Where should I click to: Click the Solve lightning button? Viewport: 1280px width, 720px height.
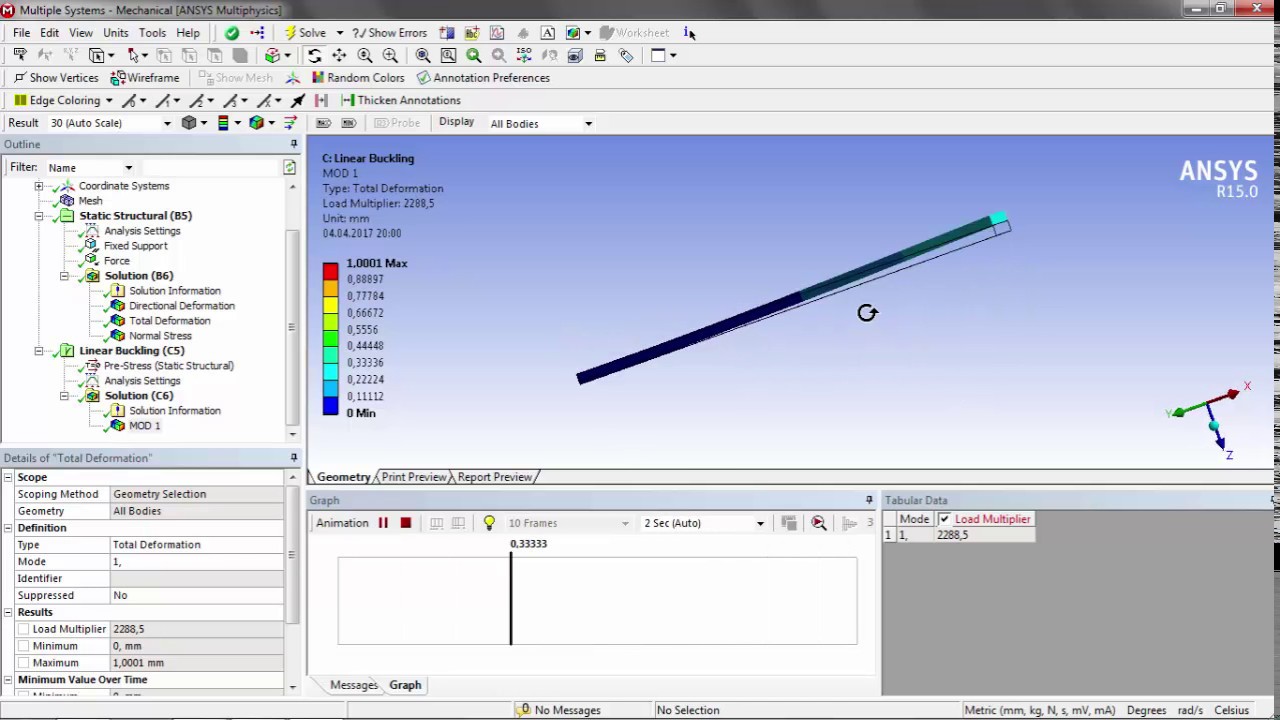pos(305,33)
